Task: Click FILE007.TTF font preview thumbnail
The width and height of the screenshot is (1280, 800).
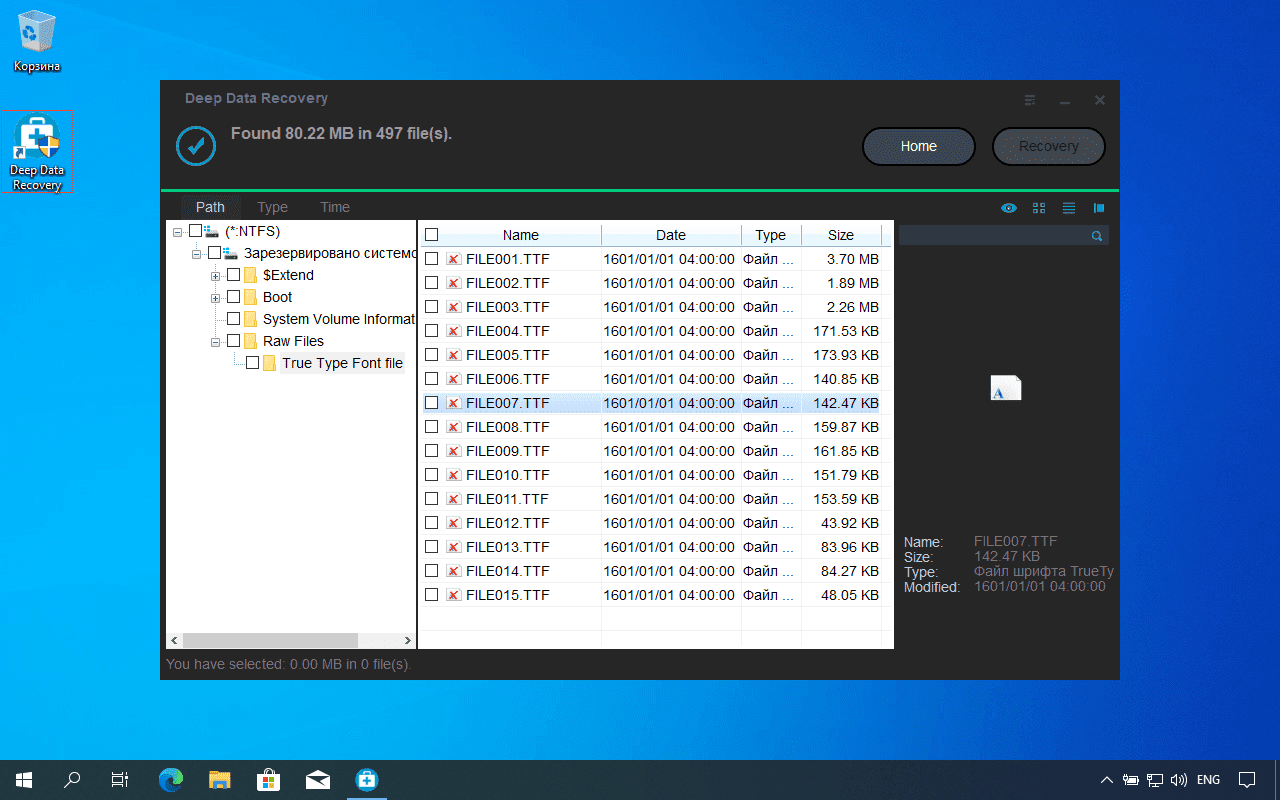Action: click(x=1005, y=388)
